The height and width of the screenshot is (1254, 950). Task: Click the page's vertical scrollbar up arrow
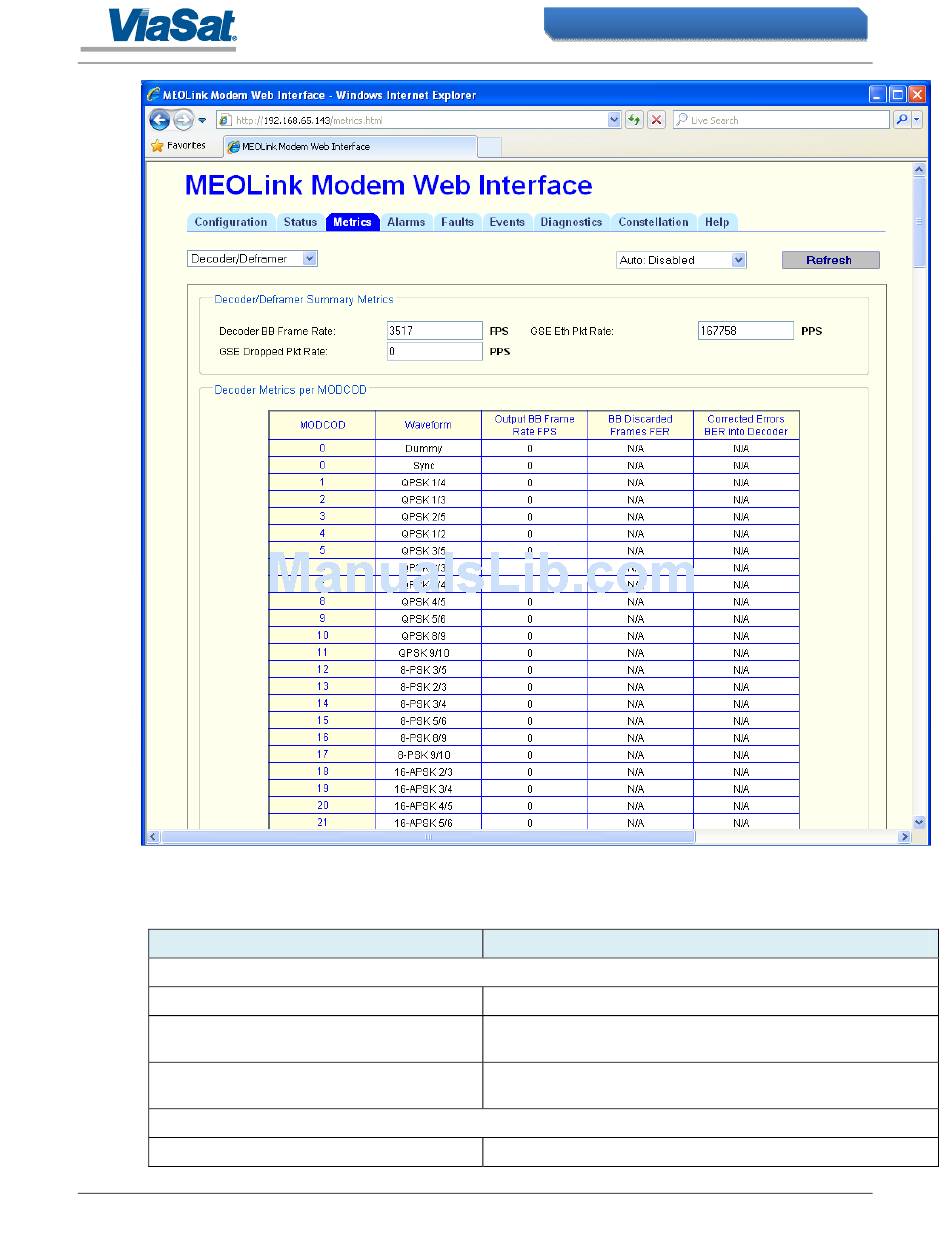[920, 170]
